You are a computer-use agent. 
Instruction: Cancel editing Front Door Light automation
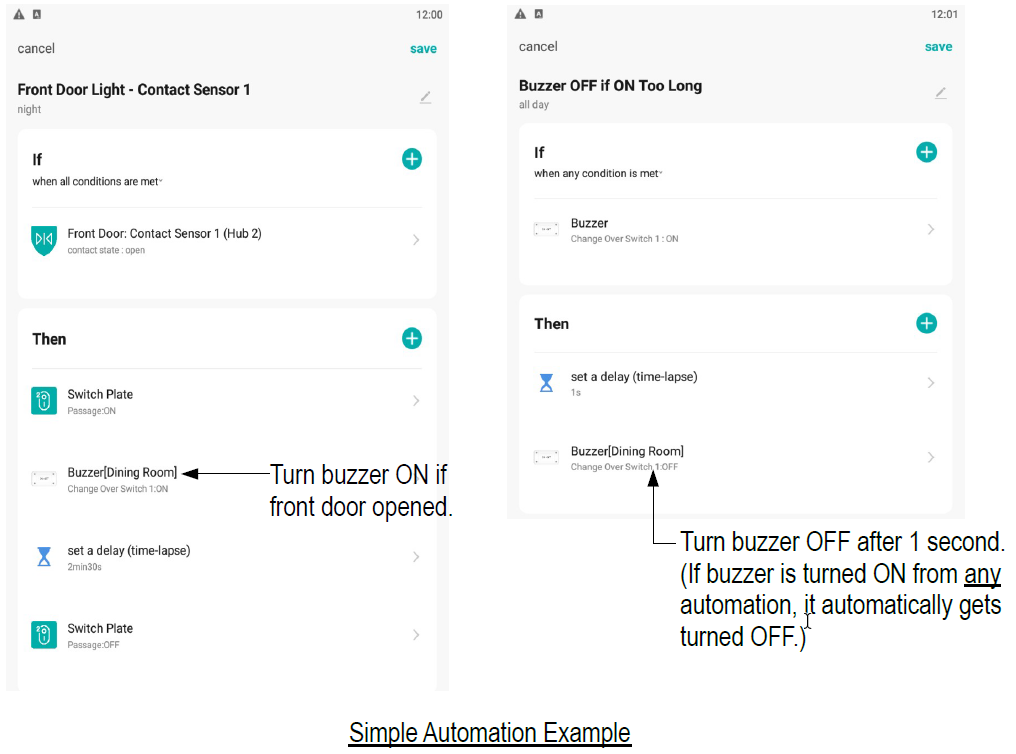(x=36, y=49)
